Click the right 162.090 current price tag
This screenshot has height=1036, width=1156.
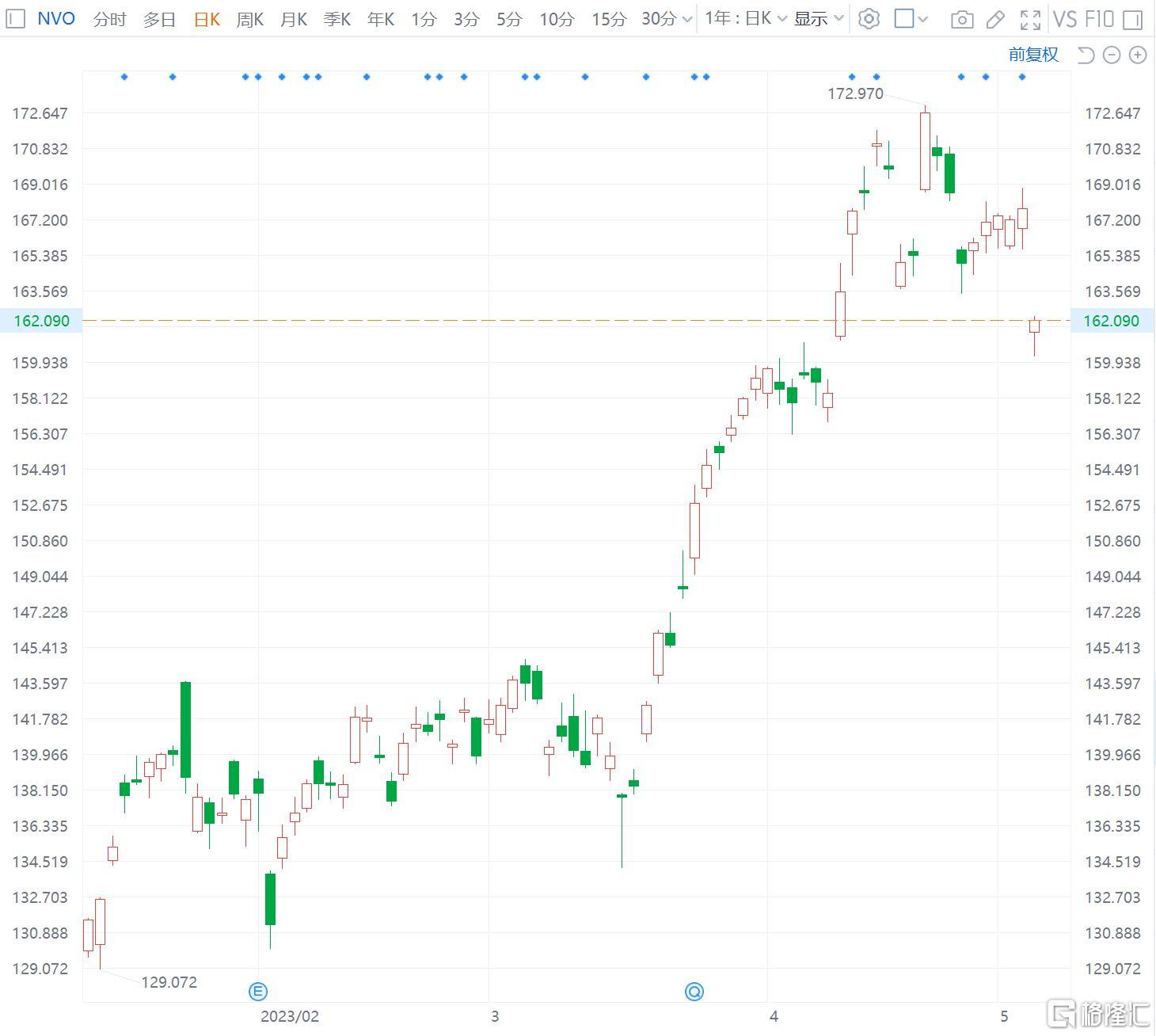tap(1111, 321)
